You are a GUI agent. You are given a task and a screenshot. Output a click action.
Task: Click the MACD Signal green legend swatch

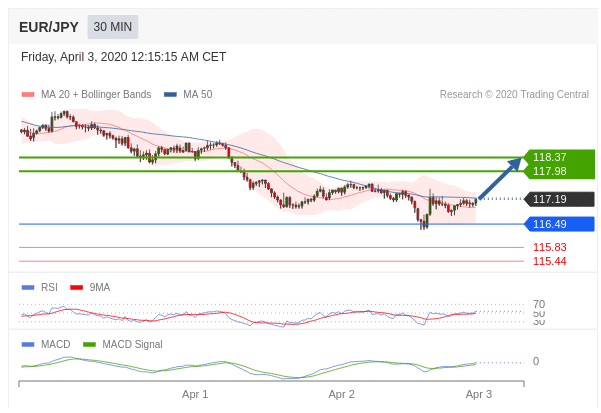click(x=89, y=344)
